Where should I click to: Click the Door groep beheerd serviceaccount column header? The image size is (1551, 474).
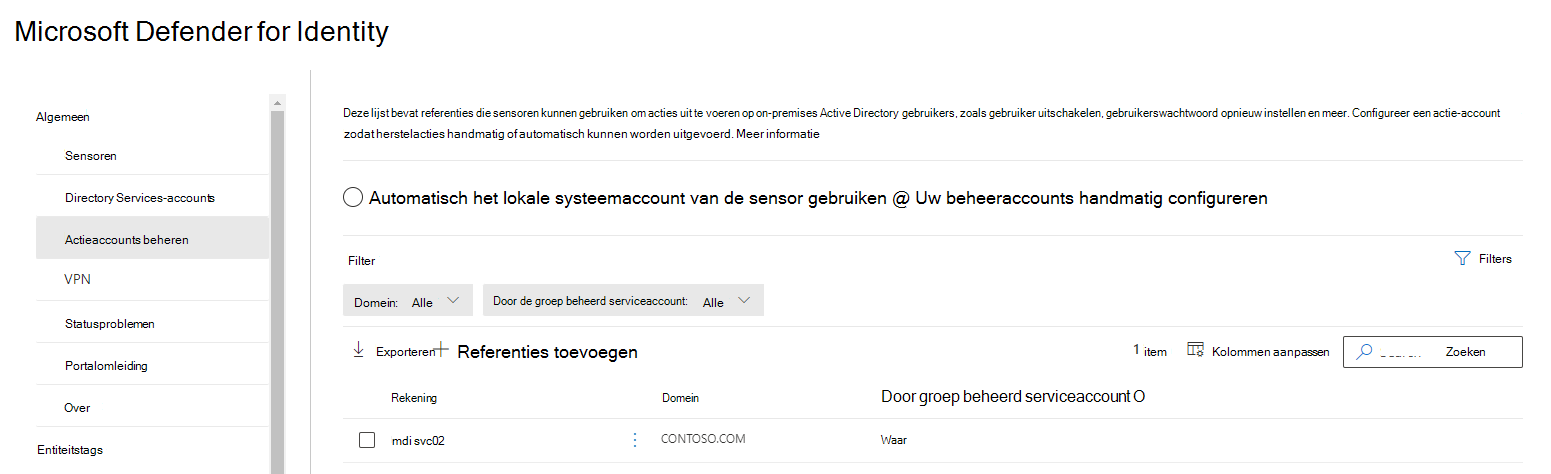tap(1013, 397)
